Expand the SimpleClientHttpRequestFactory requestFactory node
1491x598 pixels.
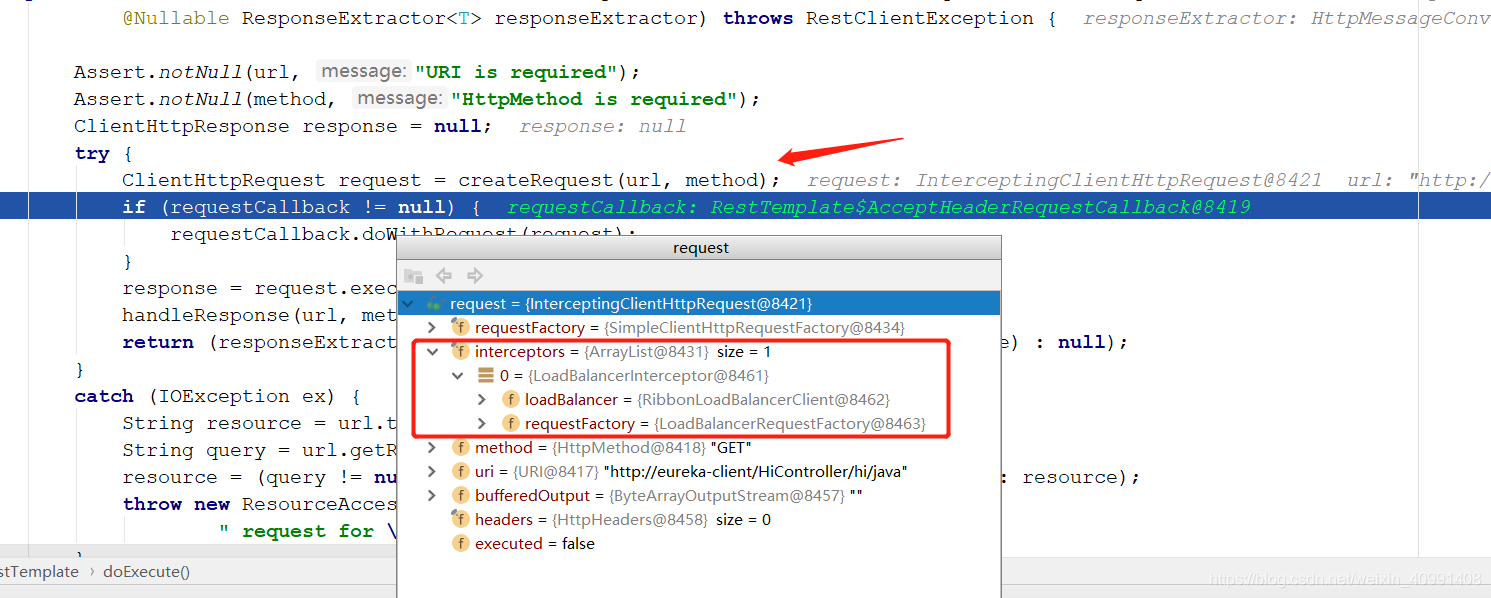pyautogui.click(x=432, y=327)
